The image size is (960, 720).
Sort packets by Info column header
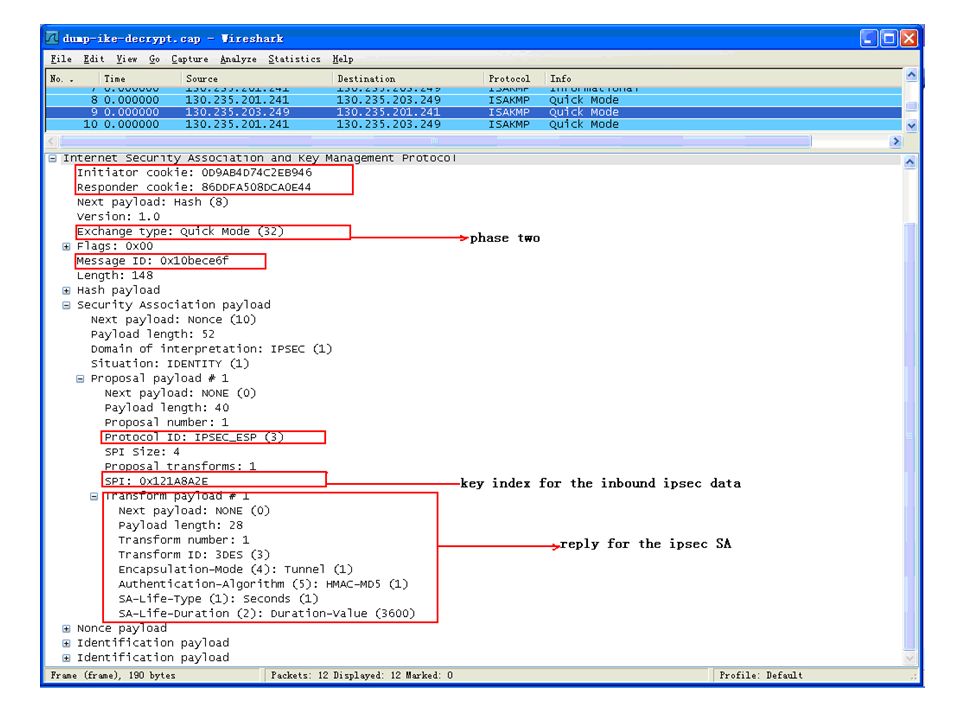pyautogui.click(x=723, y=78)
